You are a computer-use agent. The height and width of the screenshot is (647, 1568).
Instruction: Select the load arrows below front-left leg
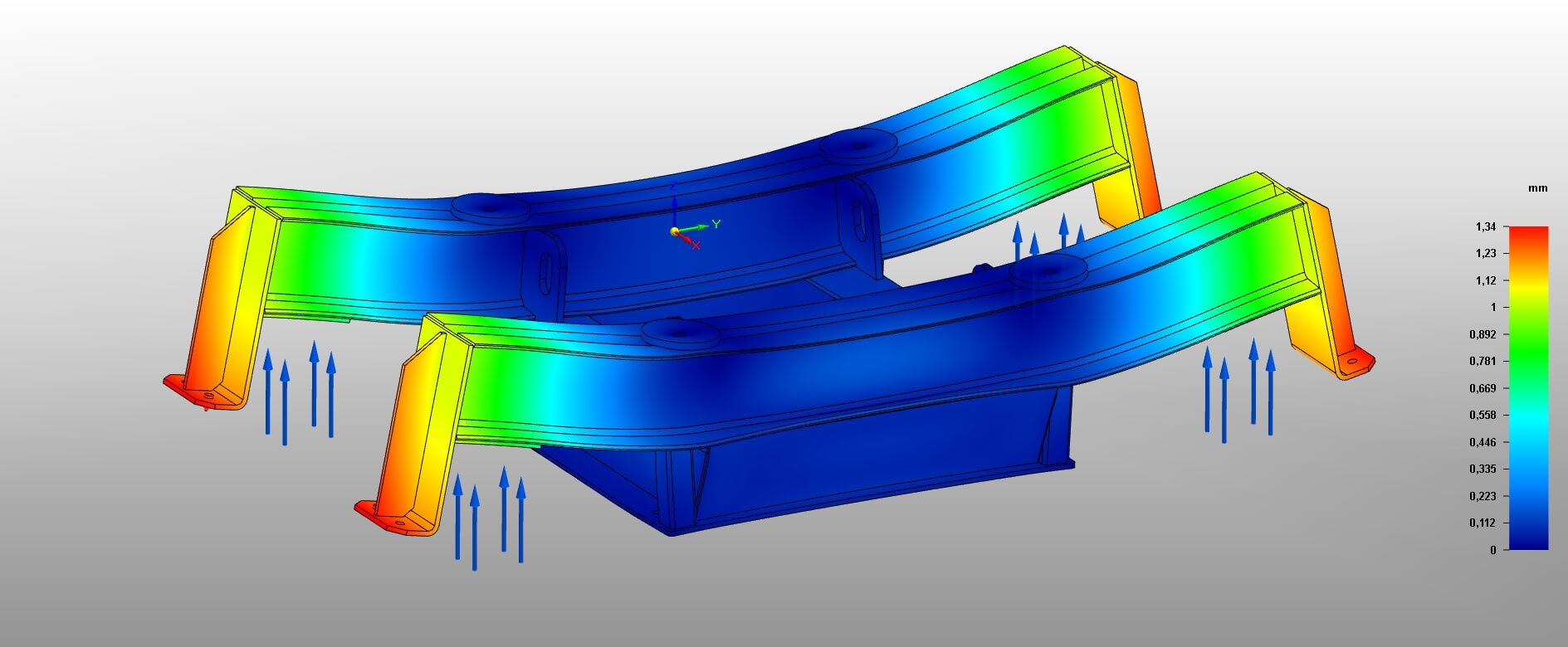click(489, 516)
